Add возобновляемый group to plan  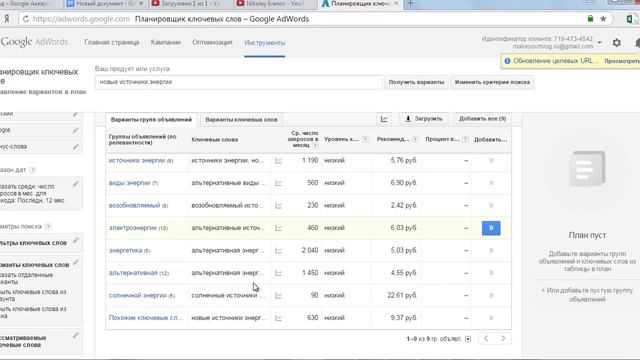tap(491, 205)
